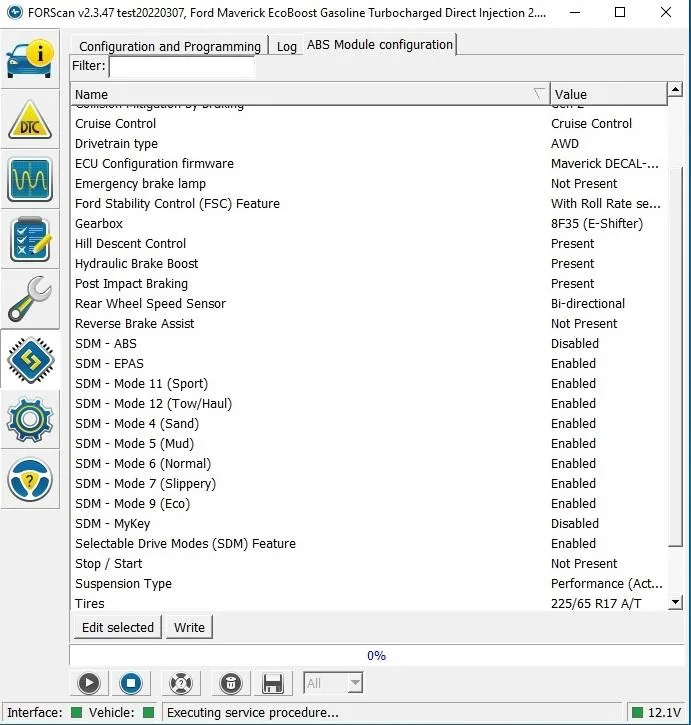The height and width of the screenshot is (725, 691).
Task: Select the SDM - Mode 11 (Sport) row
Action: click(369, 383)
